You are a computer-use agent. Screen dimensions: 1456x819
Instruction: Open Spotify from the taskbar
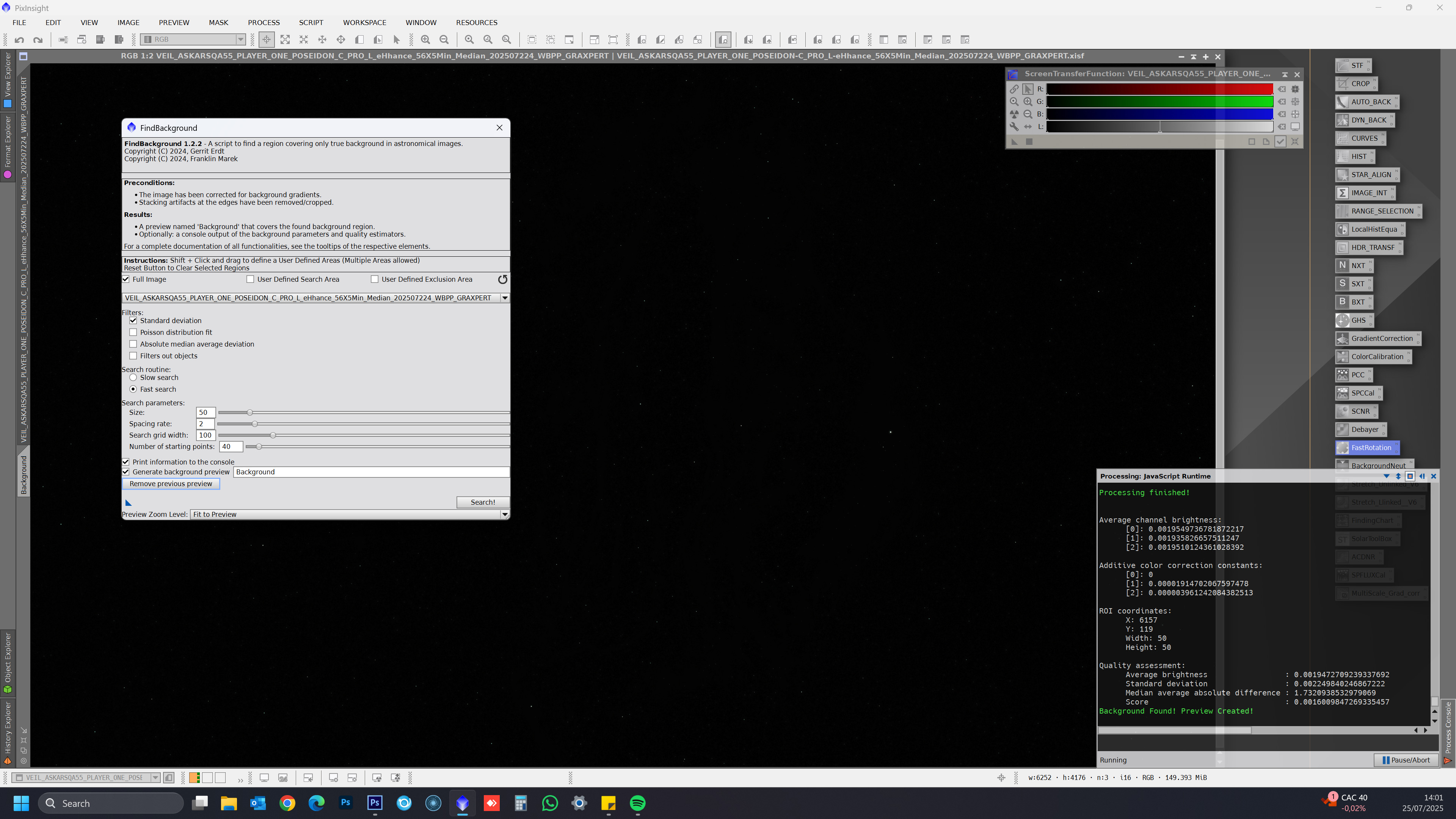pyautogui.click(x=637, y=803)
